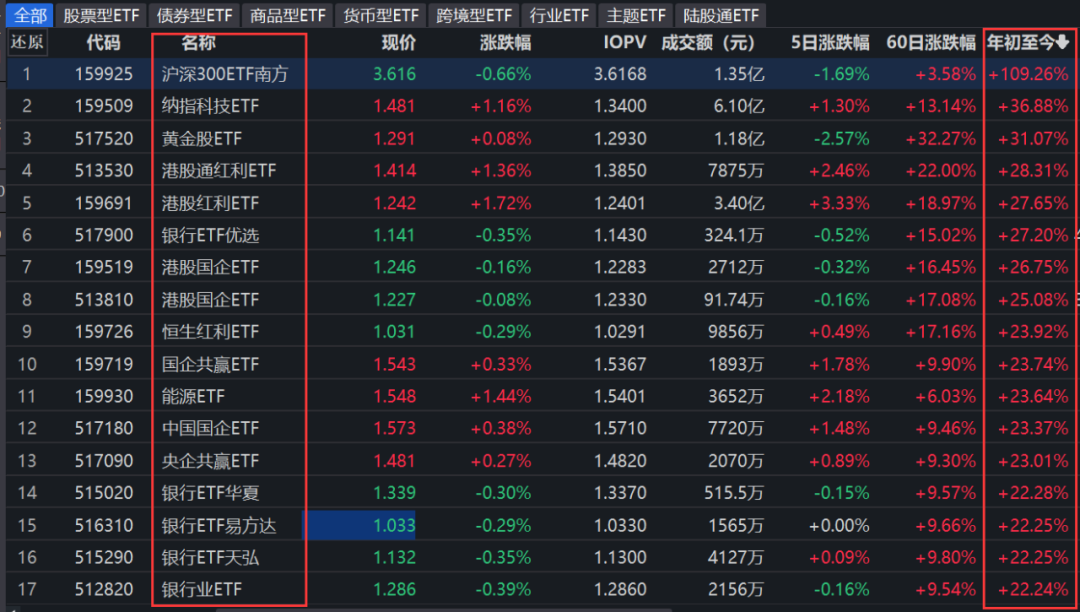
Task: Switch to the 行业ETF tab
Action: (x=560, y=15)
